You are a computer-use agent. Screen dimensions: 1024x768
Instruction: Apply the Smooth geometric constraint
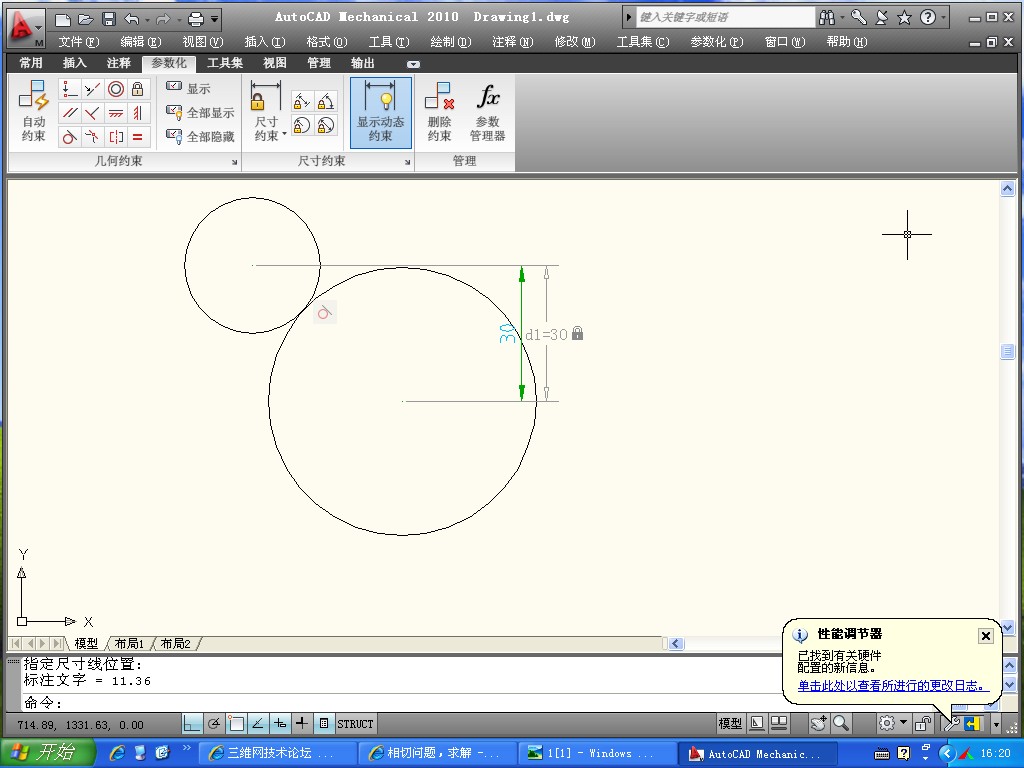point(92,136)
